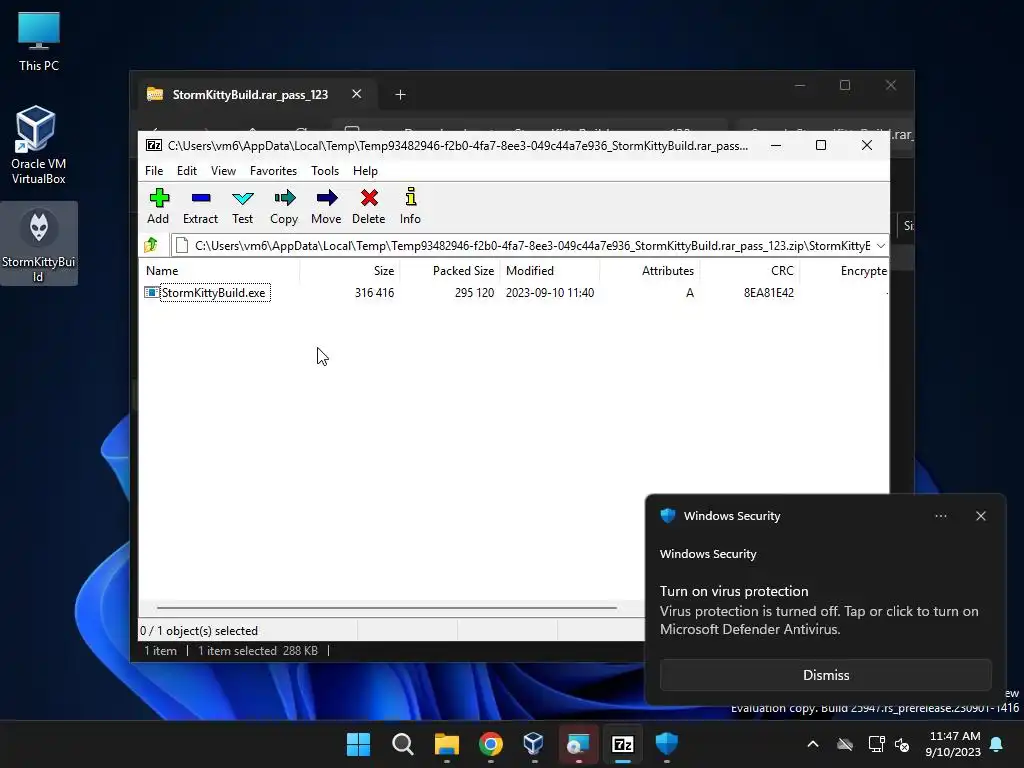
Task: Open the Info toolbar icon
Action: pos(410,206)
